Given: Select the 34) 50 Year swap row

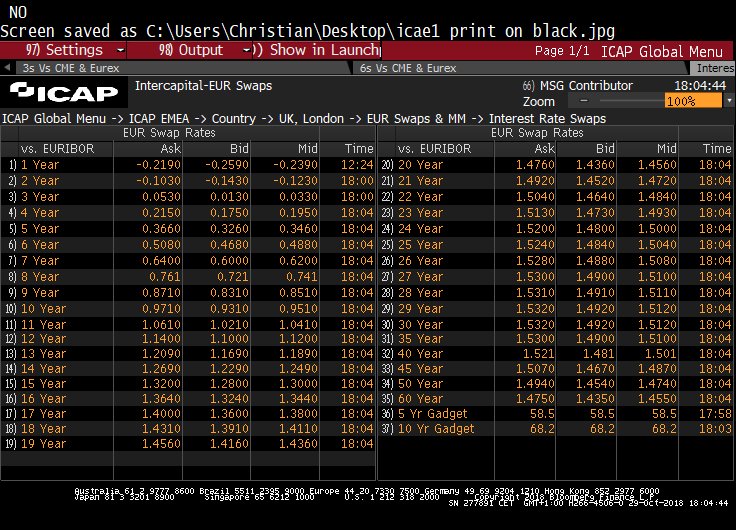Looking at the screenshot, I should pyautogui.click(x=556, y=384).
